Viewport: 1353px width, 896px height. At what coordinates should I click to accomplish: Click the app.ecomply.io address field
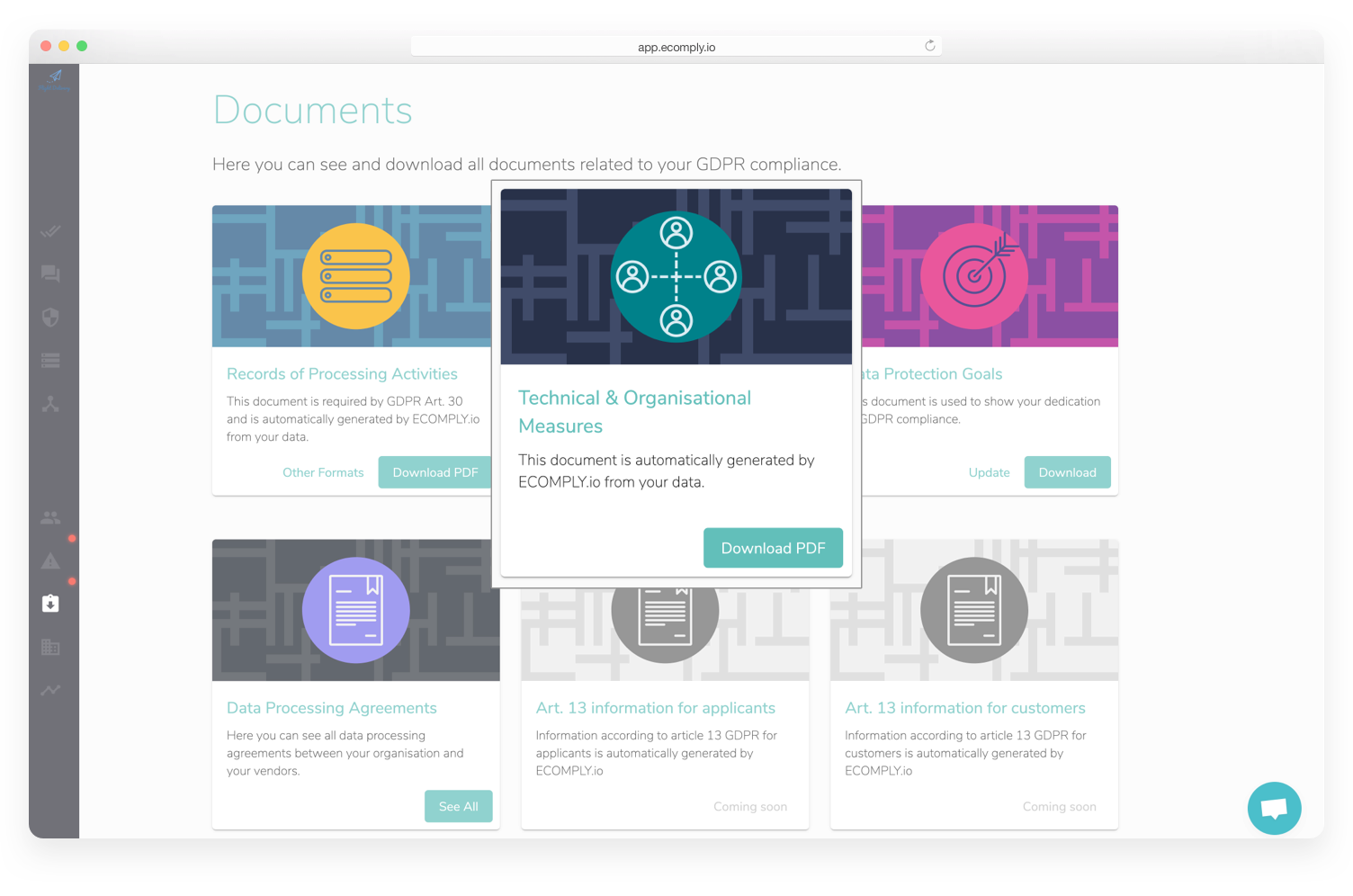(676, 47)
